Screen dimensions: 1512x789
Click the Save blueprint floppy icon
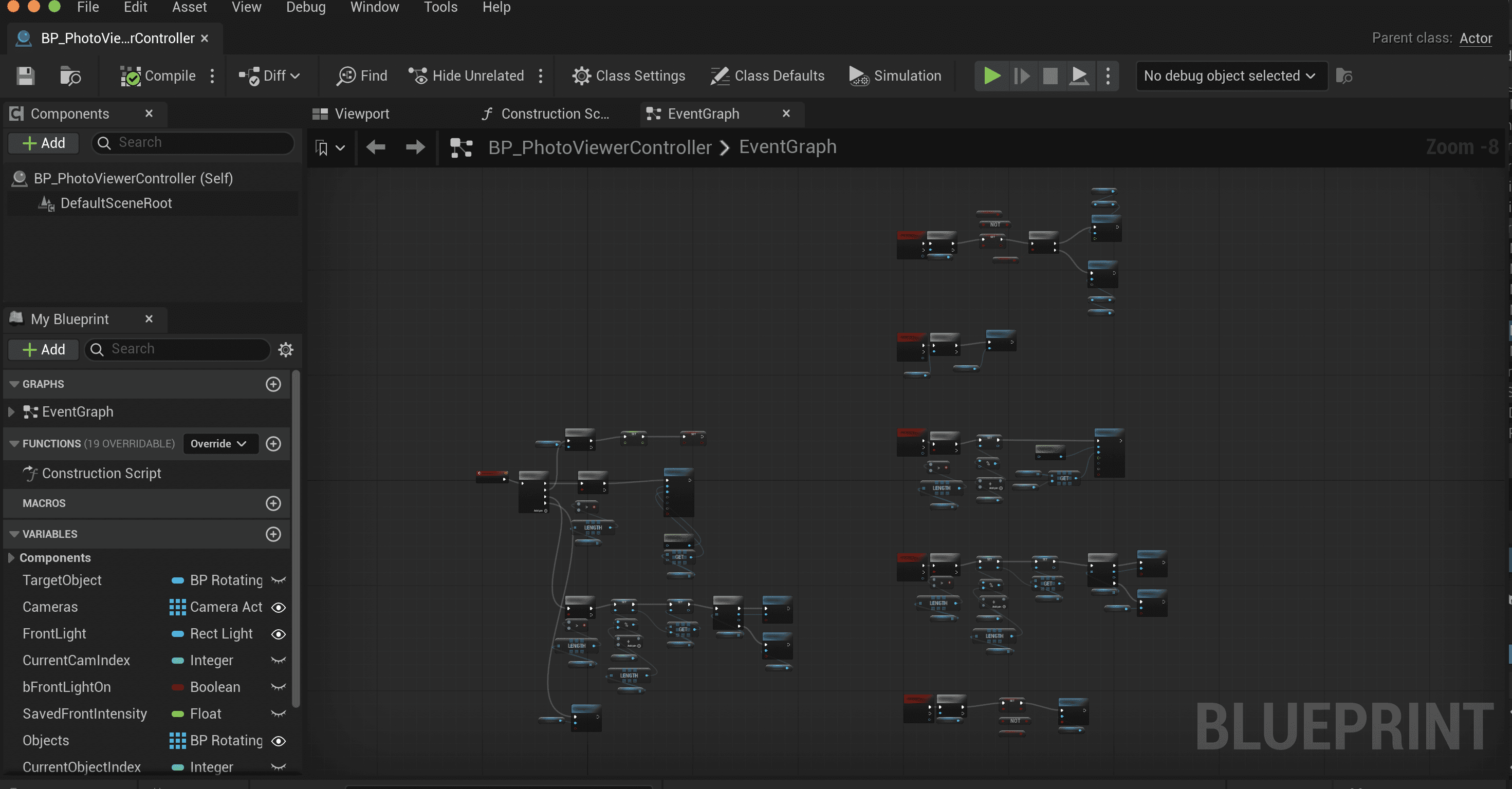[x=25, y=76]
